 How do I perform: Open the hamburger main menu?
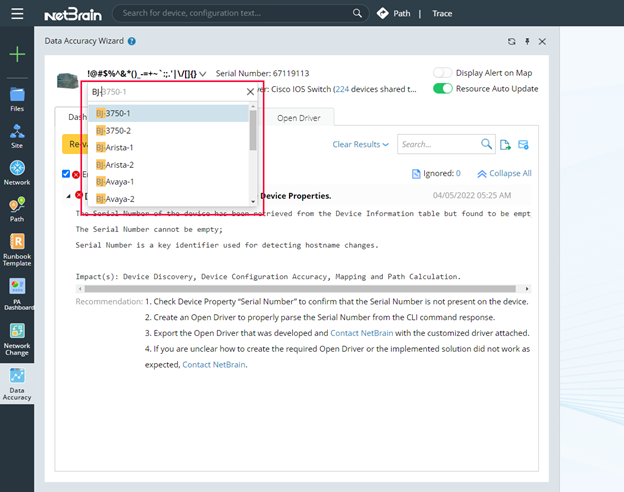click(17, 14)
